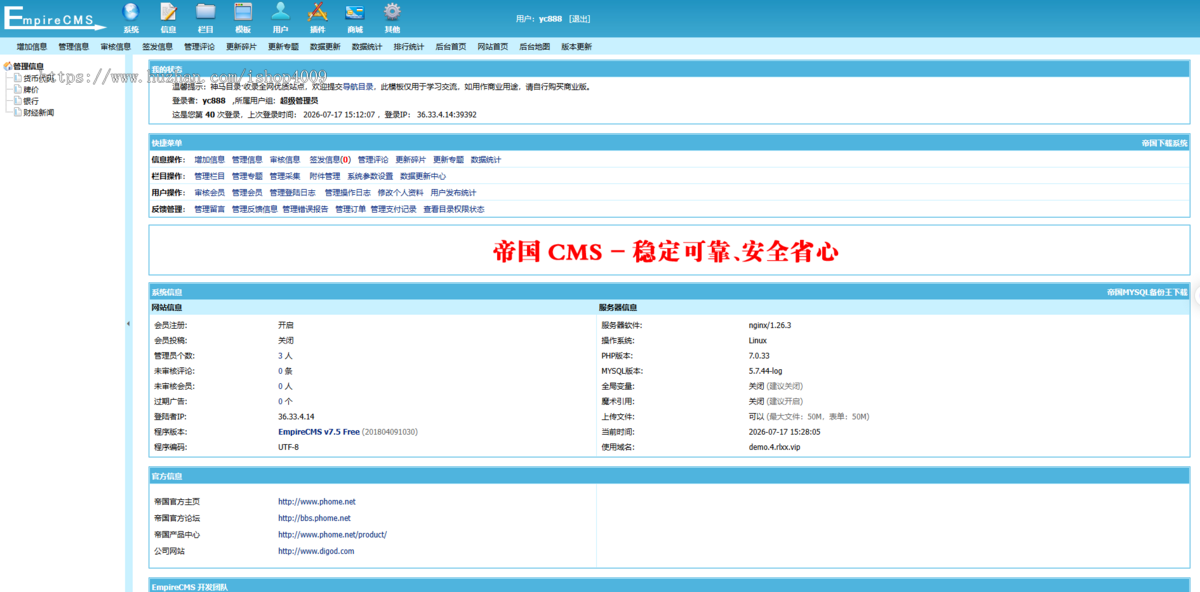The width and height of the screenshot is (1200, 592).
Task: Click 签发信息(0) in the quick menu panel
Action: 330,159
